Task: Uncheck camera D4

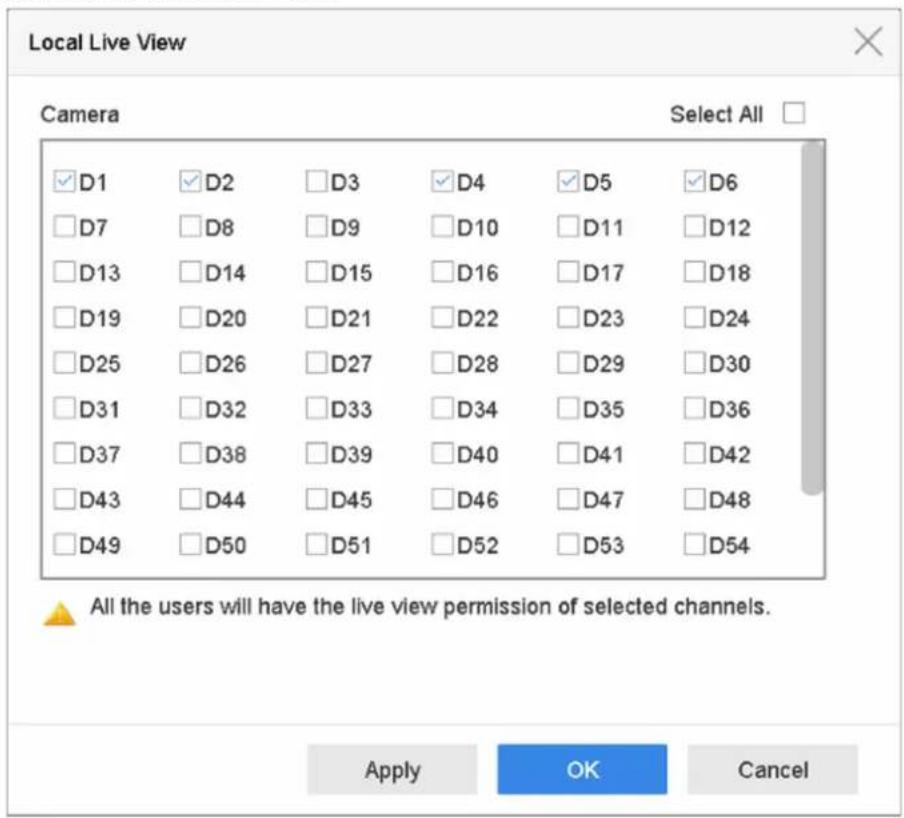Action: [x=442, y=181]
